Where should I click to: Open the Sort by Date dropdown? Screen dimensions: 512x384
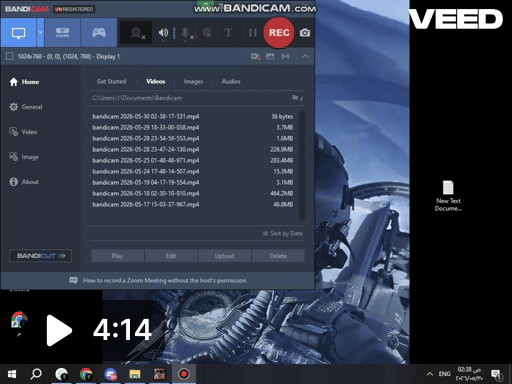click(x=283, y=234)
